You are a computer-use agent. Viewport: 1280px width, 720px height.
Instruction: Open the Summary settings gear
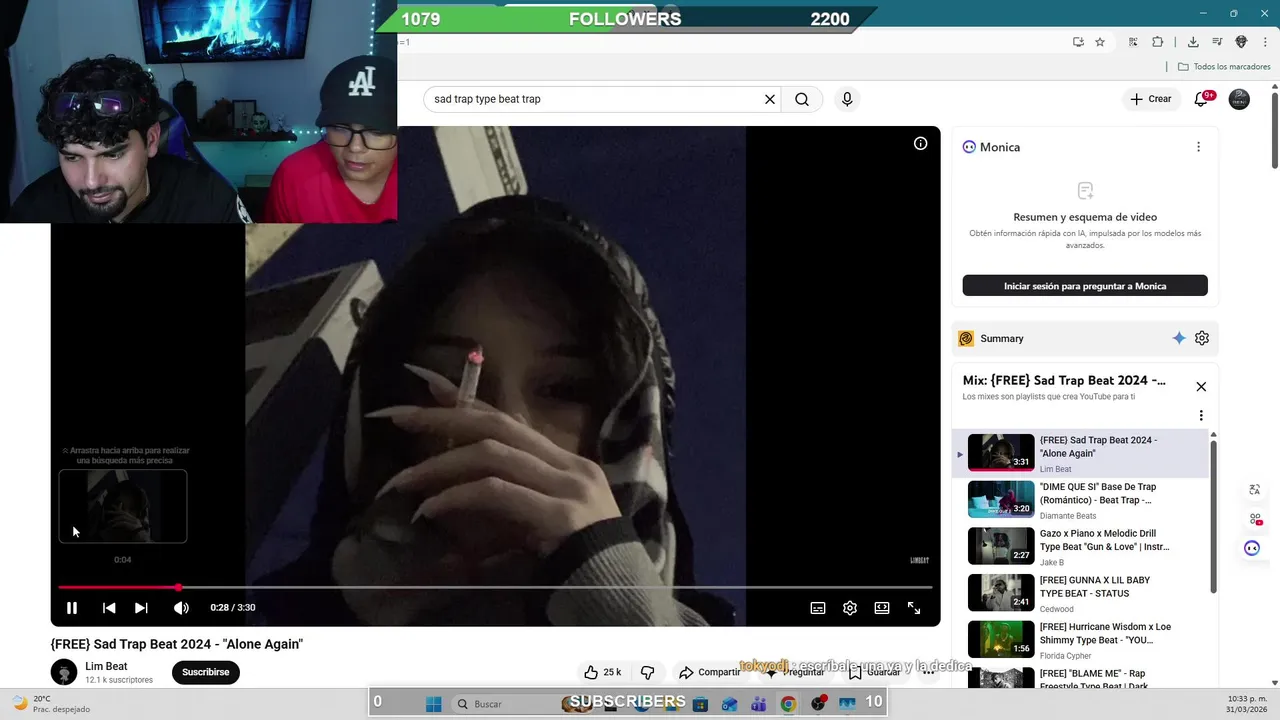tap(1202, 338)
